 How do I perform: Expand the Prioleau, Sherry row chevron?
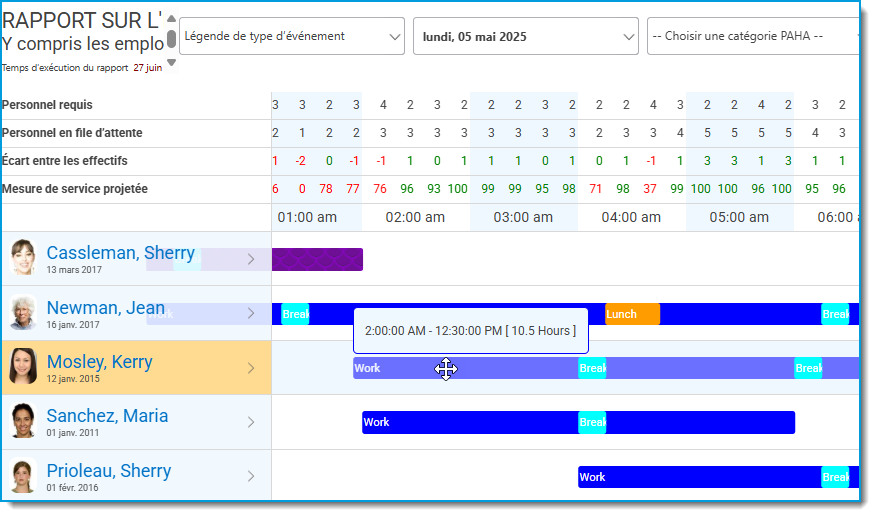point(251,476)
